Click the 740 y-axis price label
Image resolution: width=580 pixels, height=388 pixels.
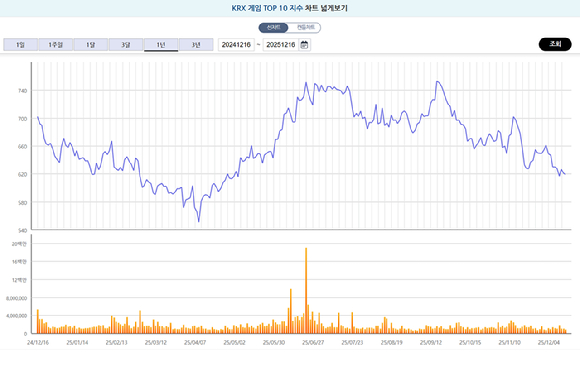23,91
